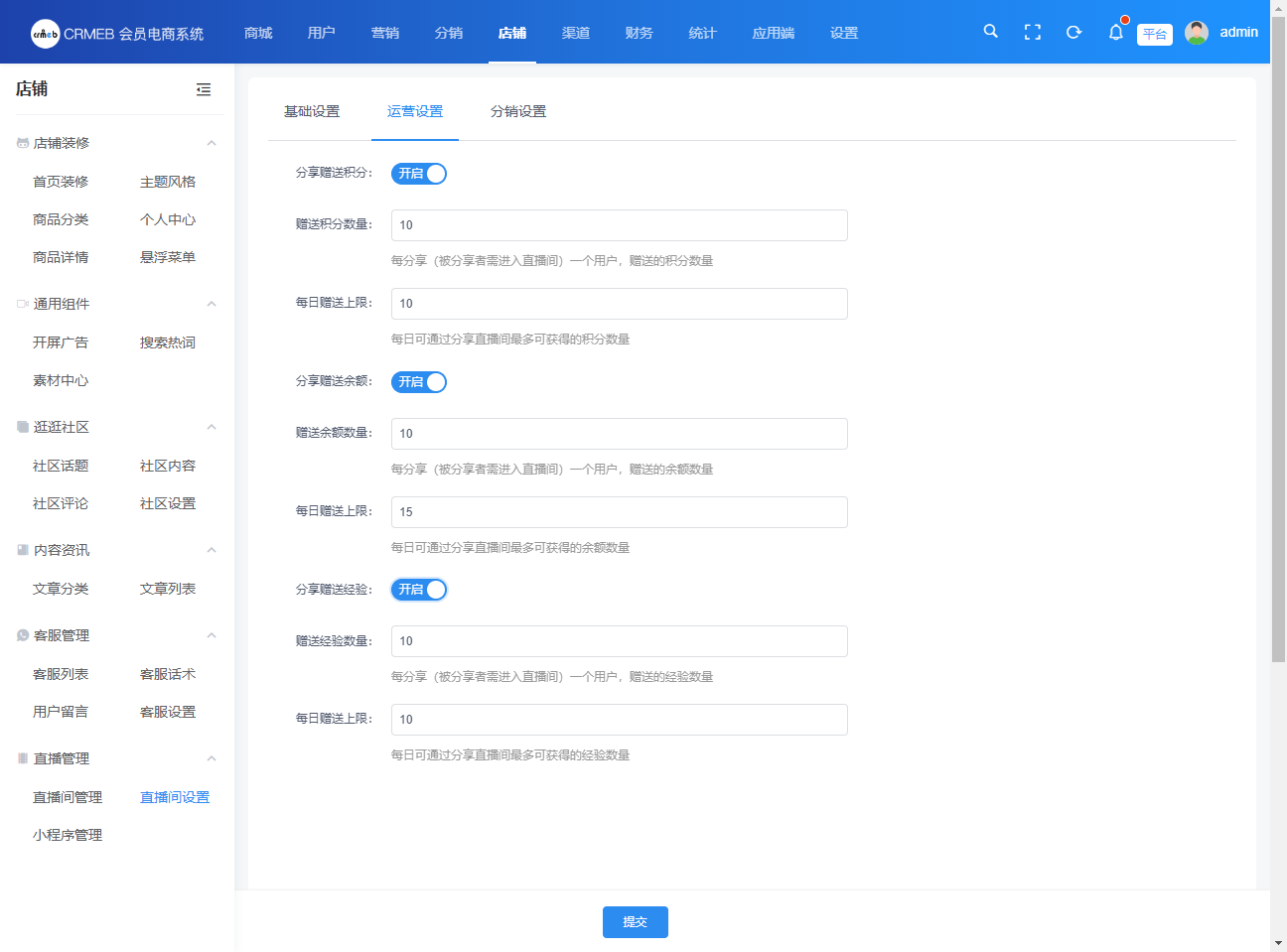1287x952 pixels.
Task: Click the refresh page icon
Action: (1073, 32)
